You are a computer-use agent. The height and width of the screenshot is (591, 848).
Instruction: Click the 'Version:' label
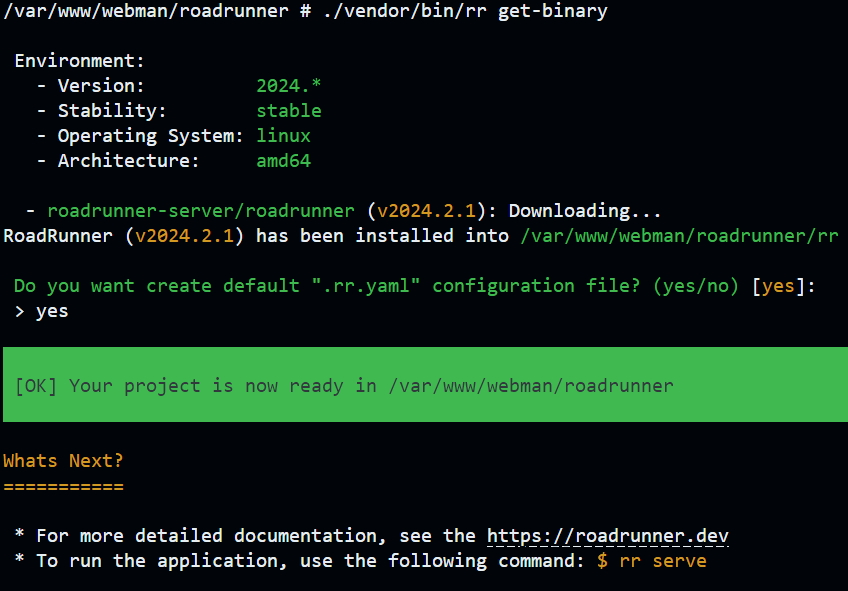click(101, 85)
